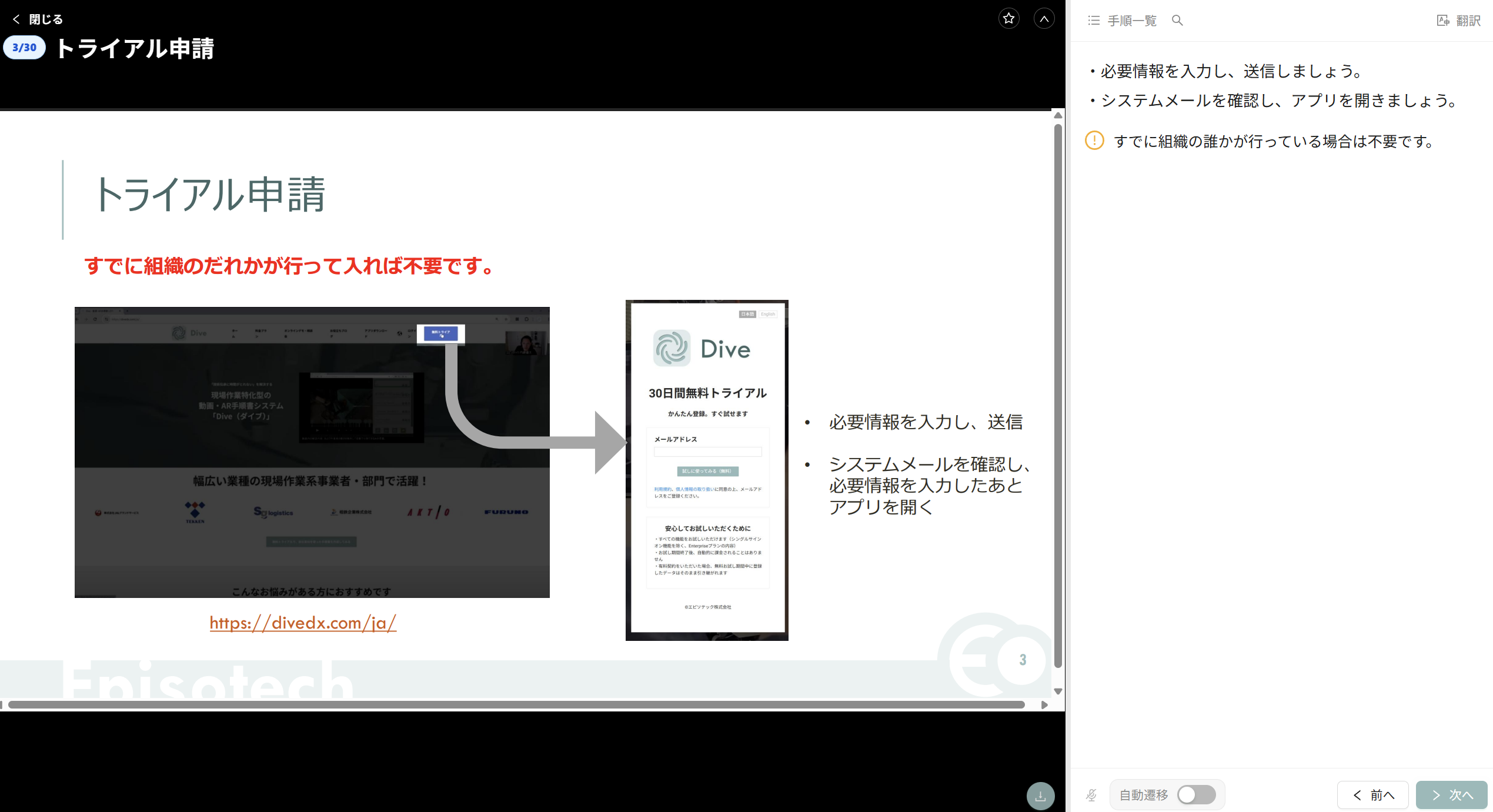Image resolution: width=1493 pixels, height=812 pixels.
Task: Toggle the 自動遷移 auto-advance switch
Action: pos(1197,795)
